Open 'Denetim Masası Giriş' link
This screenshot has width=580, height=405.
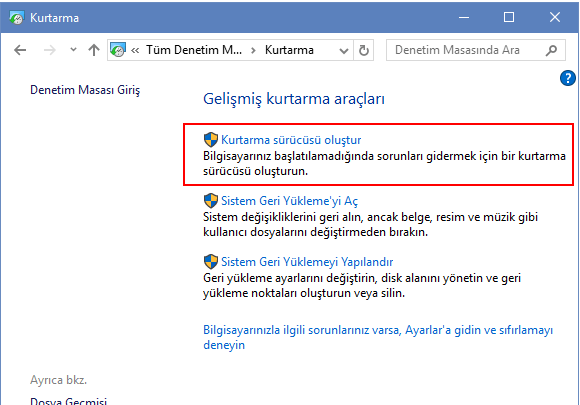click(x=85, y=90)
